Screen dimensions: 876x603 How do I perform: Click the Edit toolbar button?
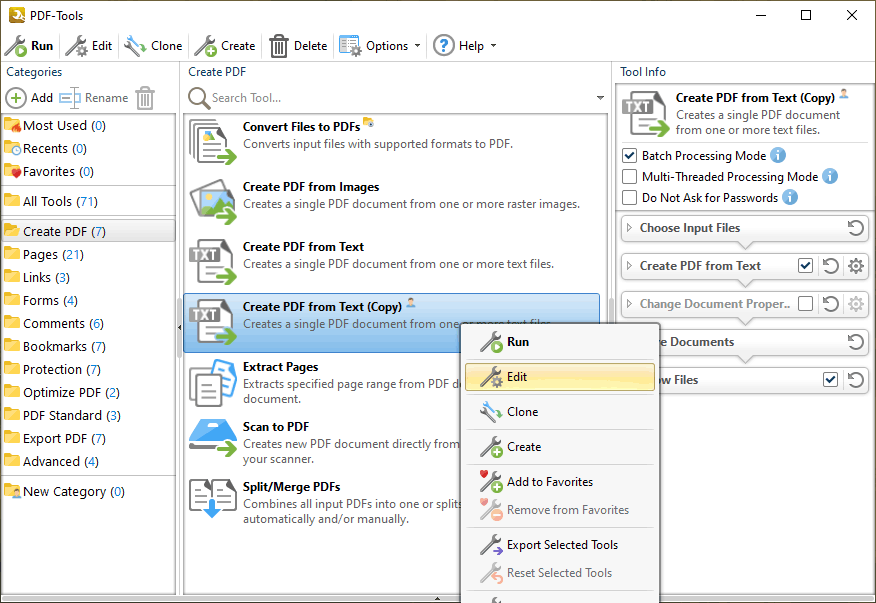[89, 46]
